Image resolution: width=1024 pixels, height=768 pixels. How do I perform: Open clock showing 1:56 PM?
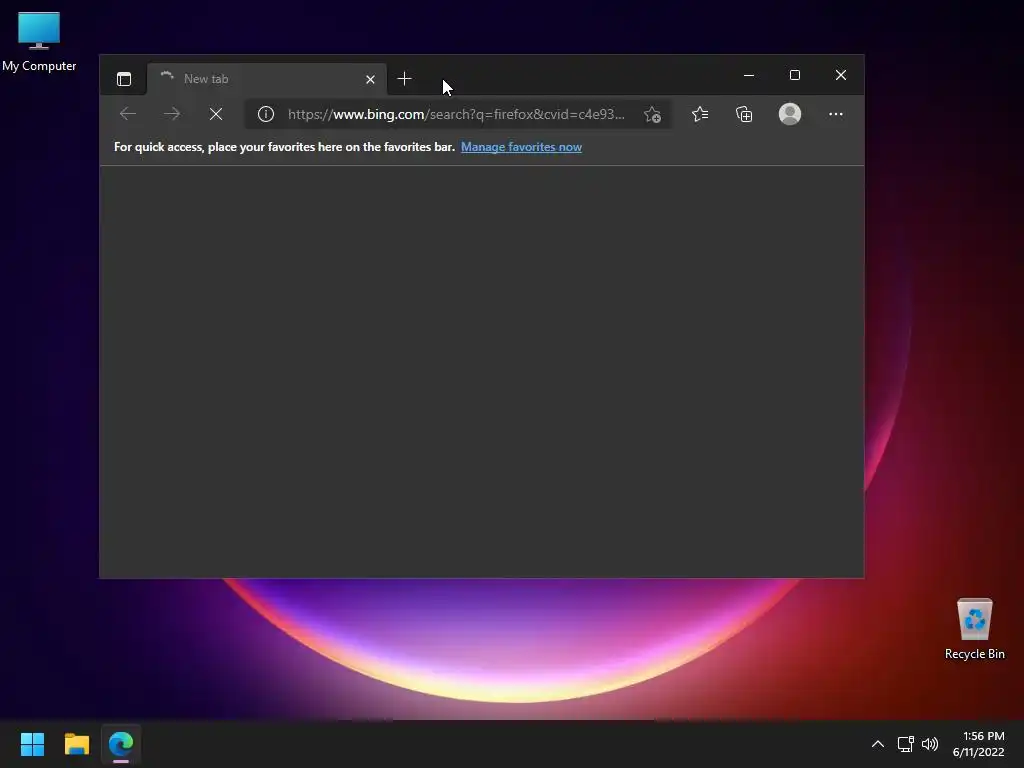(978, 744)
